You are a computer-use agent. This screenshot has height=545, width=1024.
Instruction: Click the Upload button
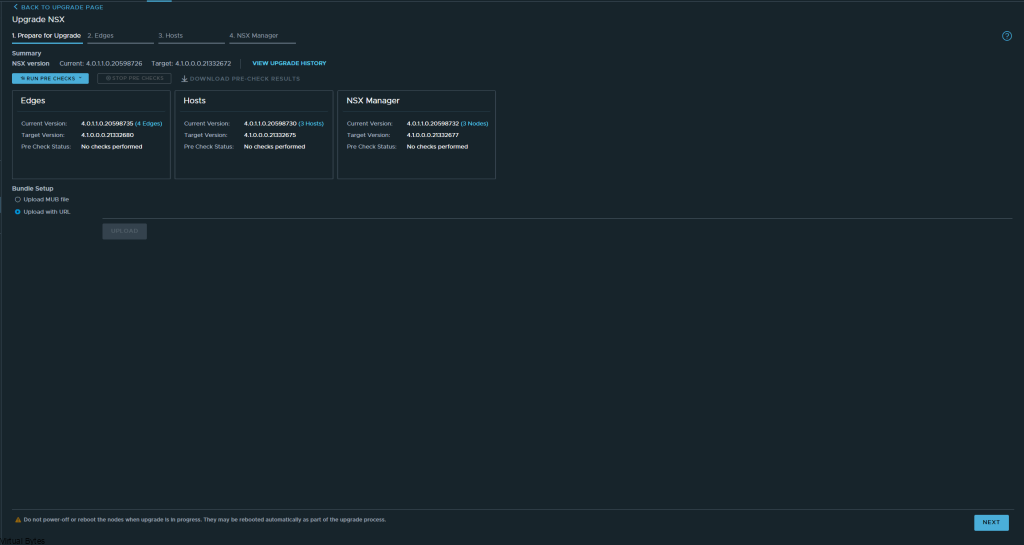(x=125, y=231)
